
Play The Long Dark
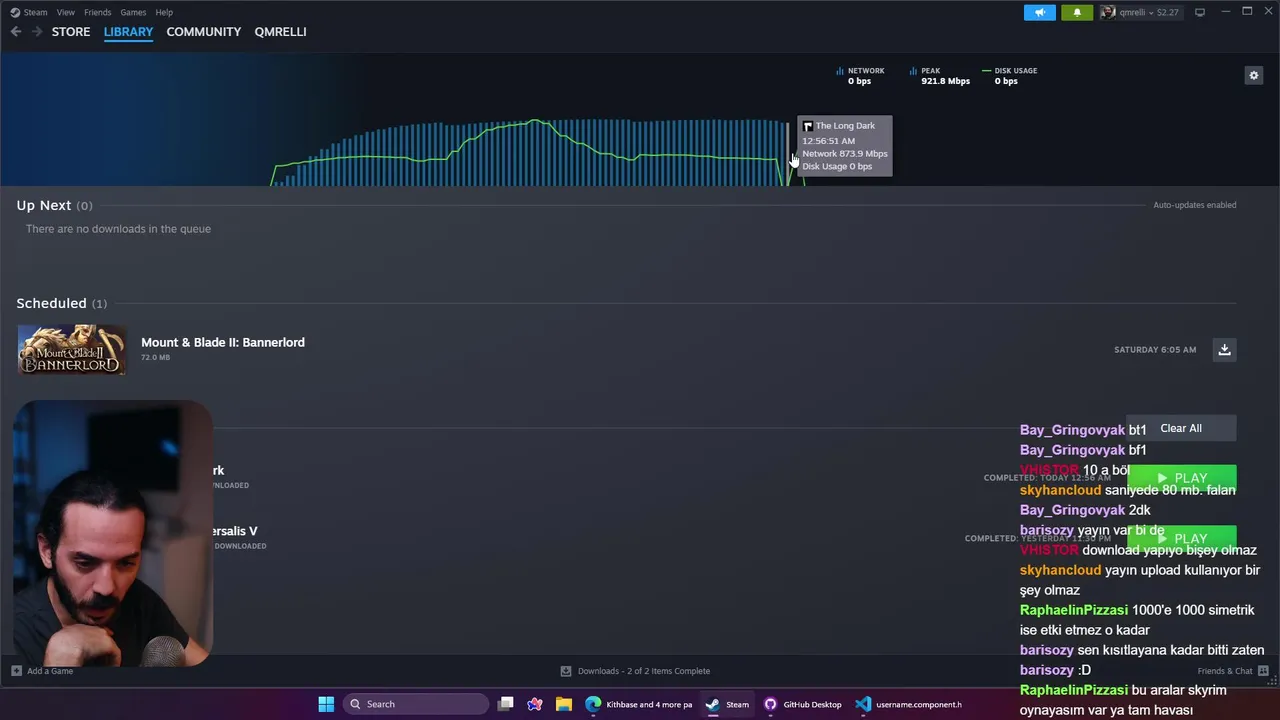pos(1182,478)
